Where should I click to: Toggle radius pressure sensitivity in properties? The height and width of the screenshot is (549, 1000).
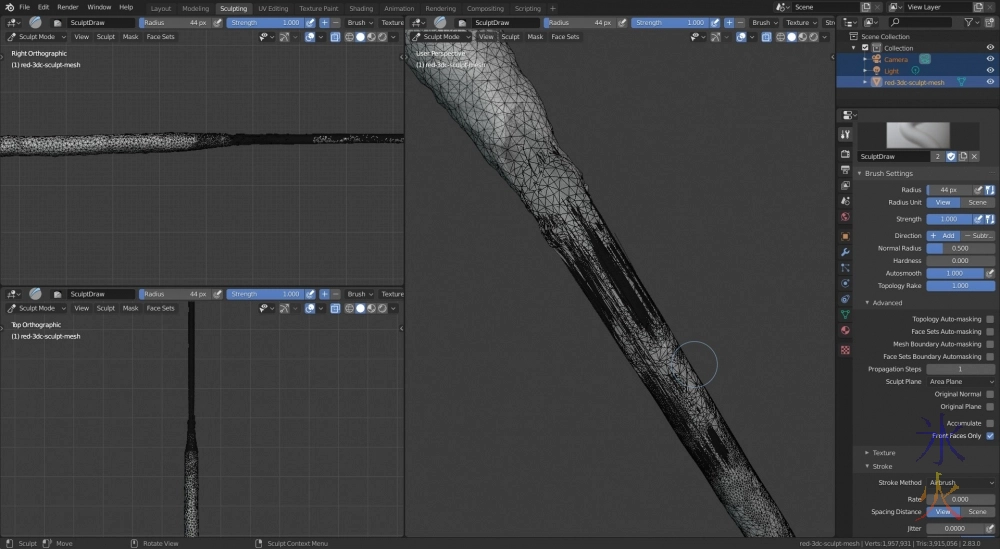click(980, 189)
